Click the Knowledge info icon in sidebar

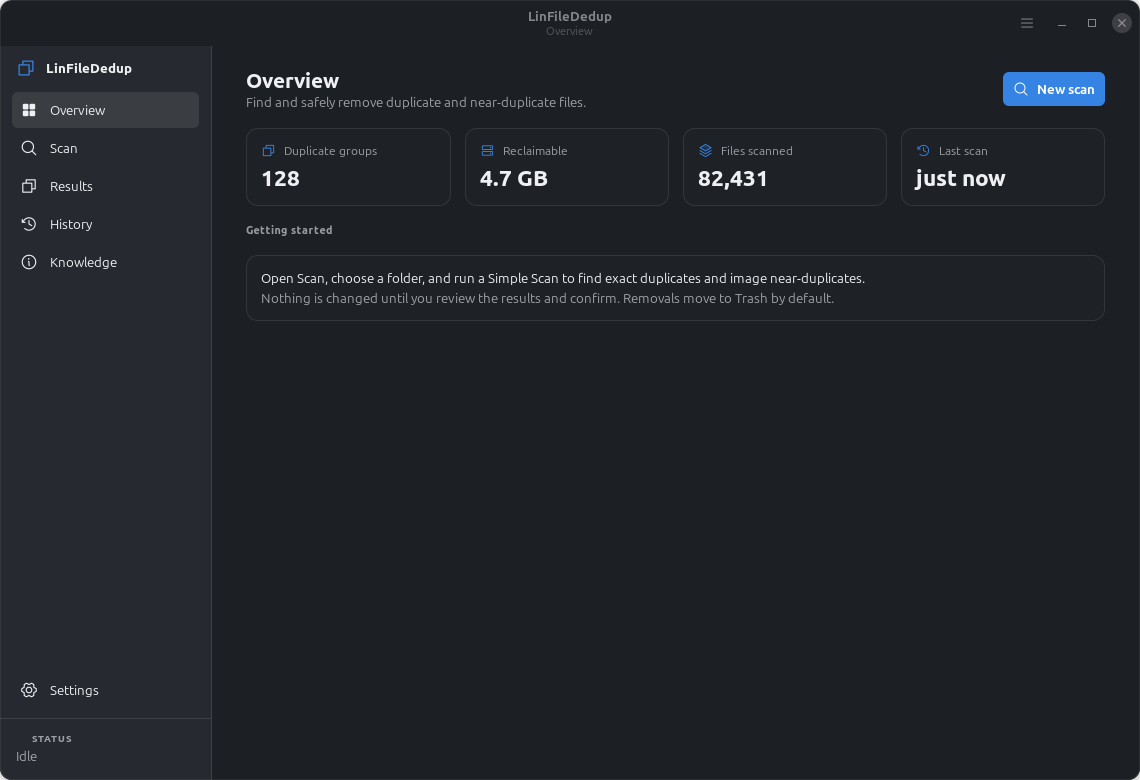pos(29,262)
